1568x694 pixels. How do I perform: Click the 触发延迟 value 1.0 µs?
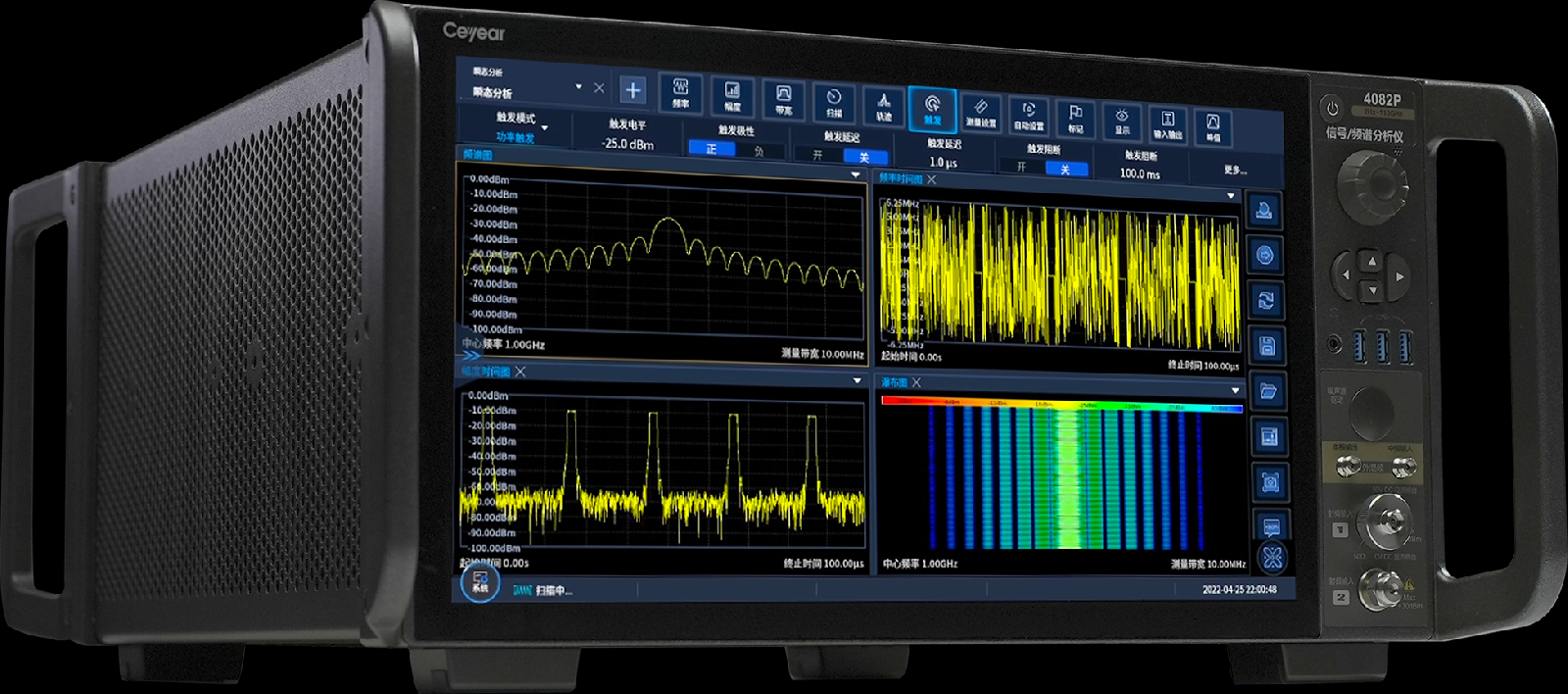pyautogui.click(x=943, y=163)
